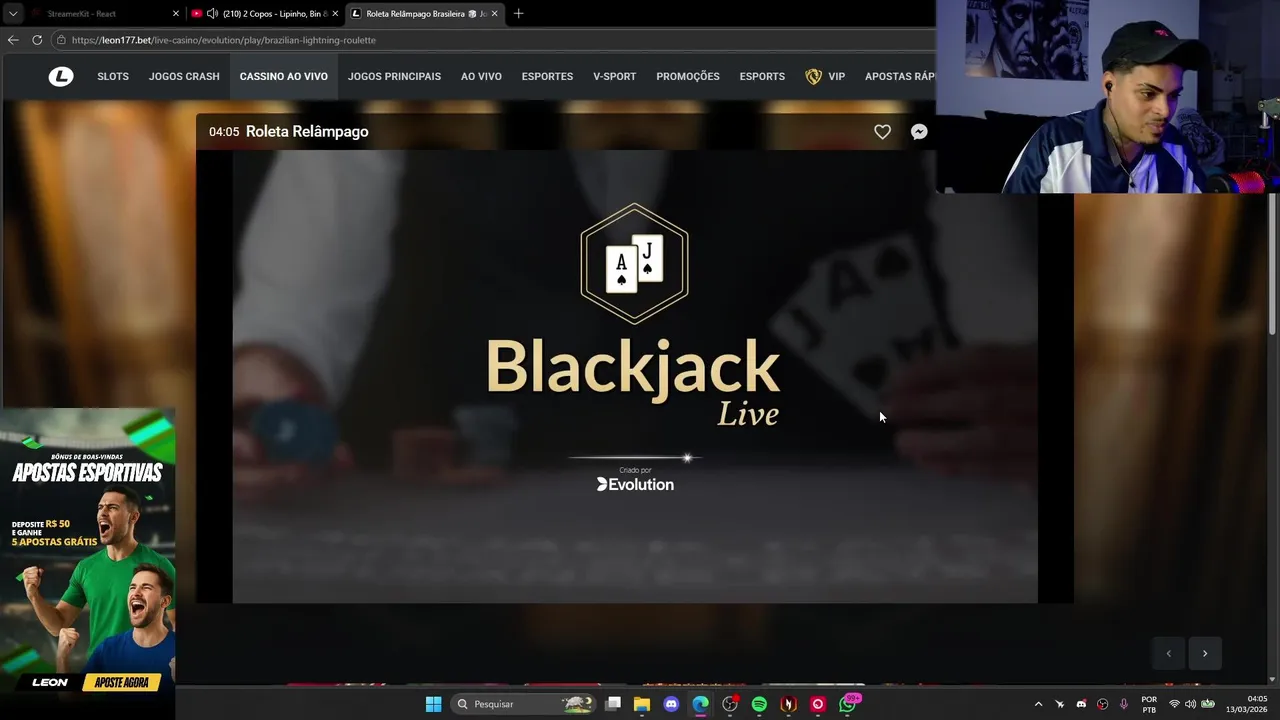Open the game chat bubble icon
The width and height of the screenshot is (1280, 720).
click(x=919, y=132)
